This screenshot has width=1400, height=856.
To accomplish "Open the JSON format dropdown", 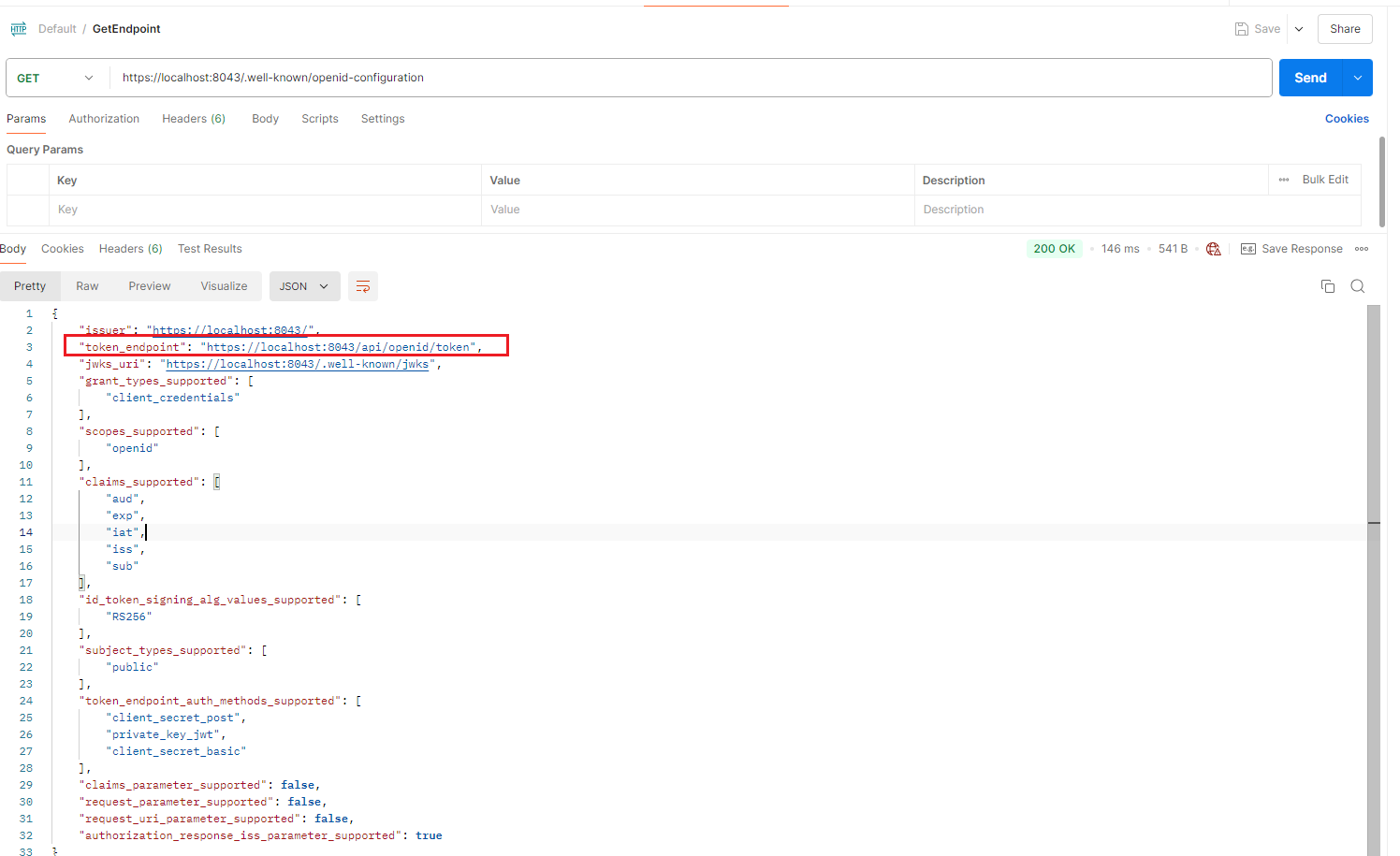I will tap(304, 286).
